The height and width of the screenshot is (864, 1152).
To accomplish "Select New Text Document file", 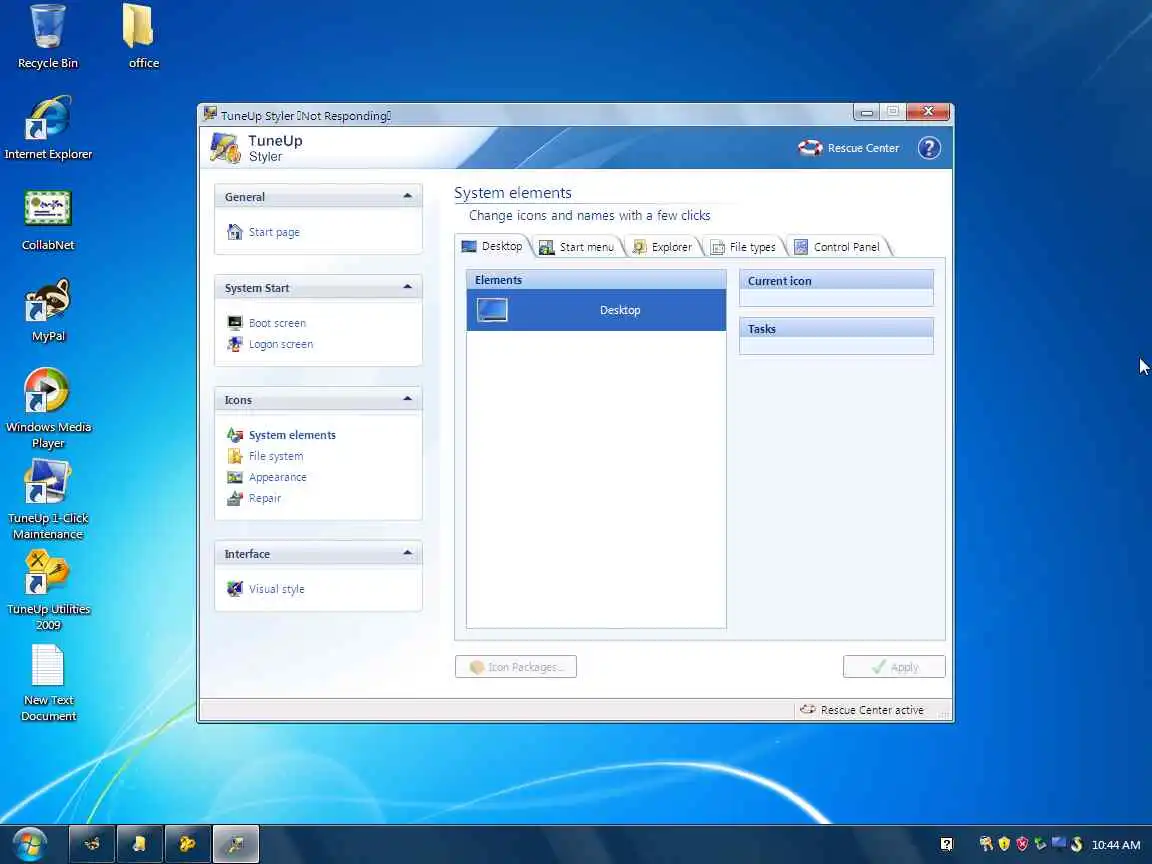I will point(48,683).
